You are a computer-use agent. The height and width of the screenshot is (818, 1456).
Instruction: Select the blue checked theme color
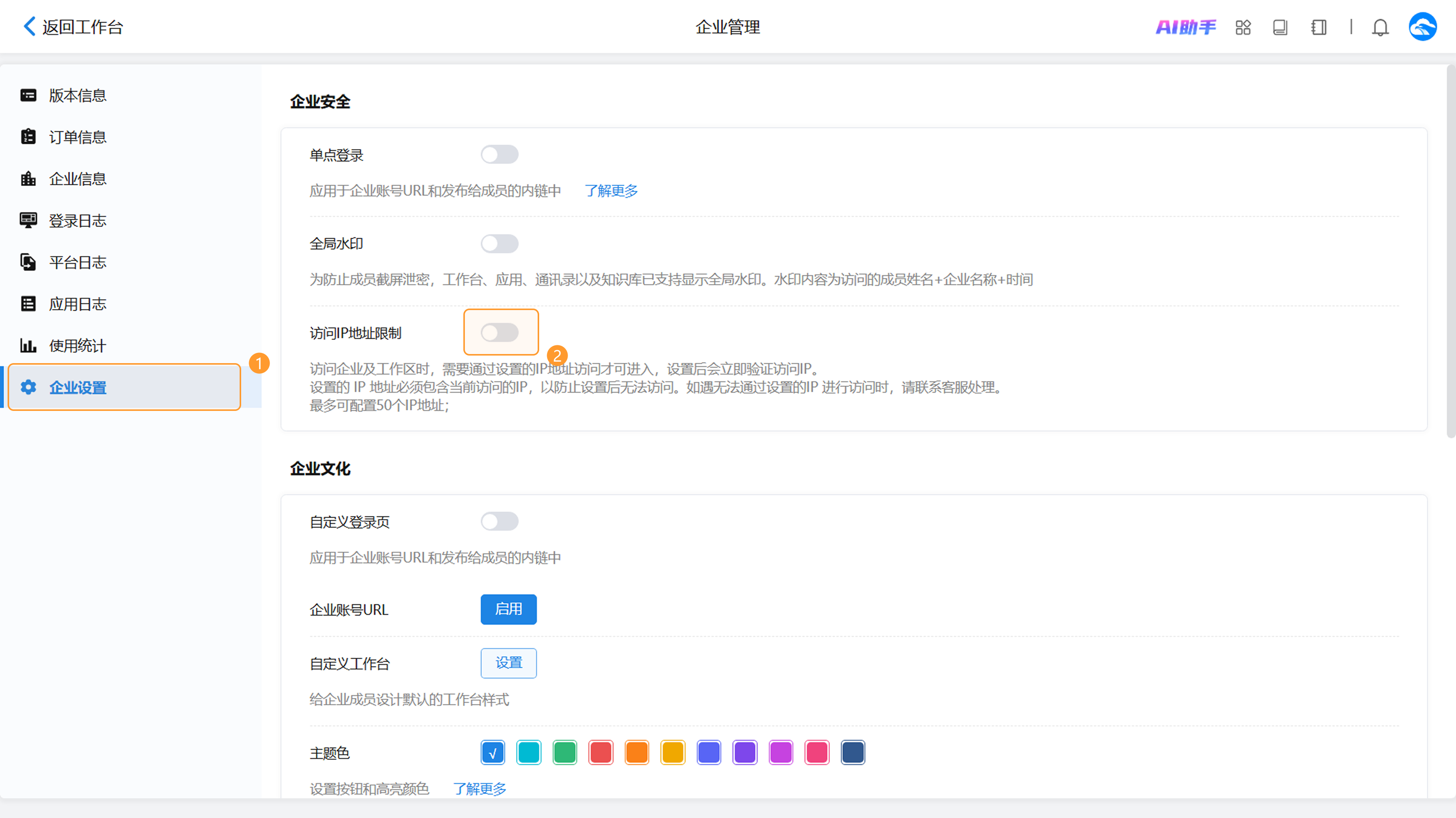point(493,752)
